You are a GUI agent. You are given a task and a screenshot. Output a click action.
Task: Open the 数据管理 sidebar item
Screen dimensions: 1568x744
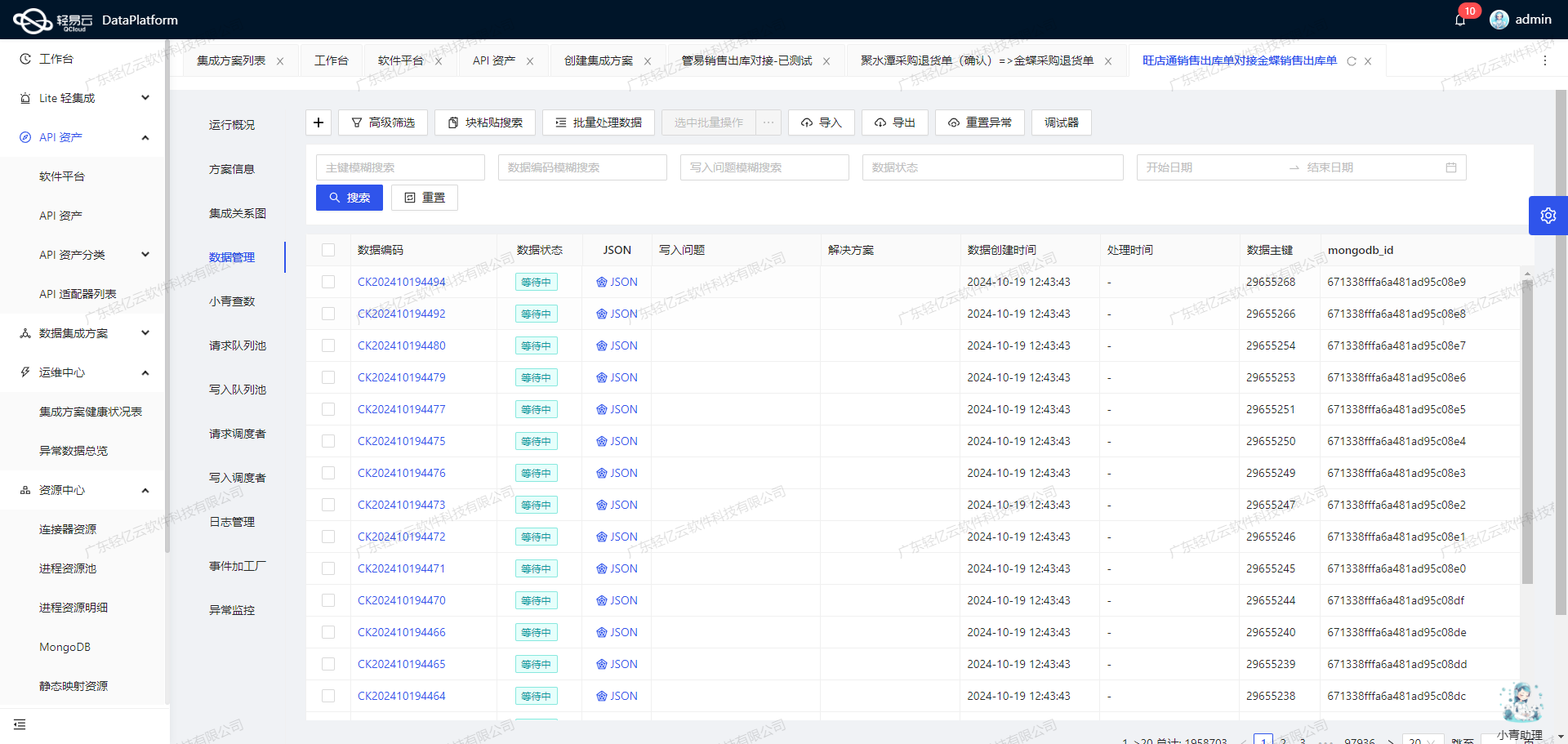(231, 256)
